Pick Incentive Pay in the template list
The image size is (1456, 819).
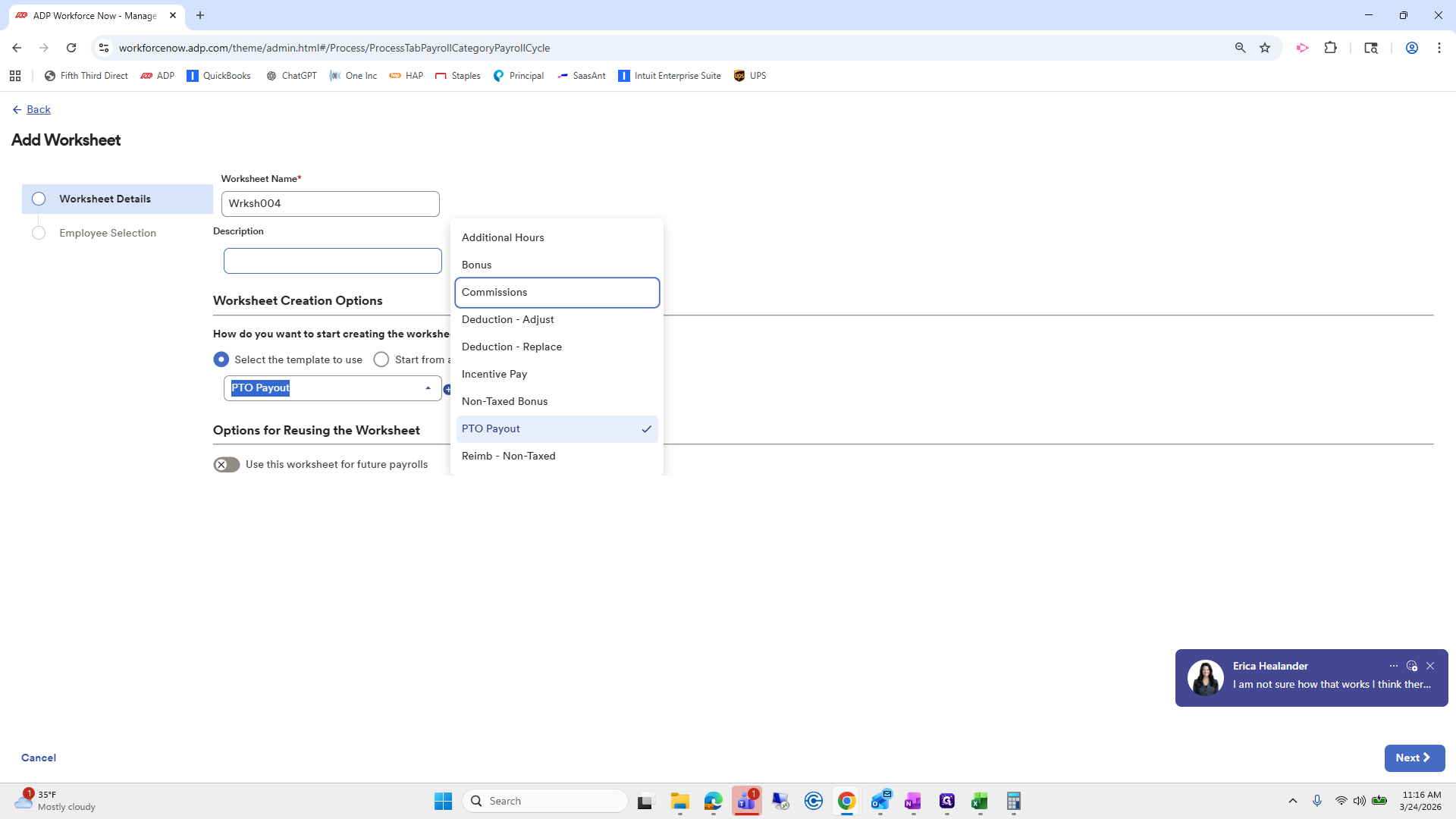point(494,374)
